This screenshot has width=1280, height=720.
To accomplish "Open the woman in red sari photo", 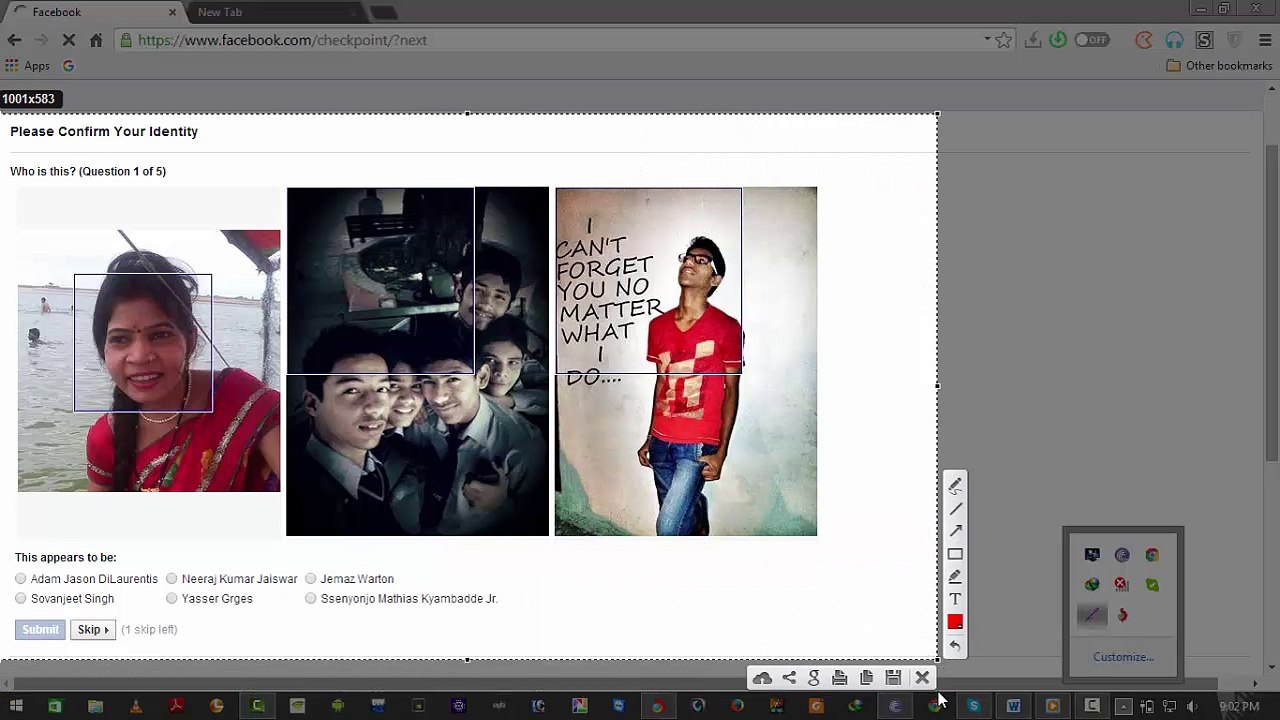I will click(x=149, y=361).
